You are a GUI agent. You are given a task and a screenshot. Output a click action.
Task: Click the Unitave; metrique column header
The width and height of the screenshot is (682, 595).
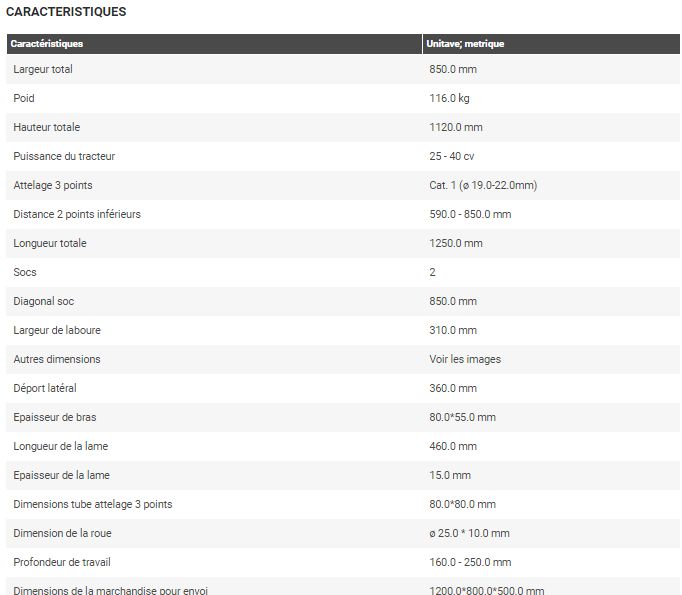pos(465,44)
